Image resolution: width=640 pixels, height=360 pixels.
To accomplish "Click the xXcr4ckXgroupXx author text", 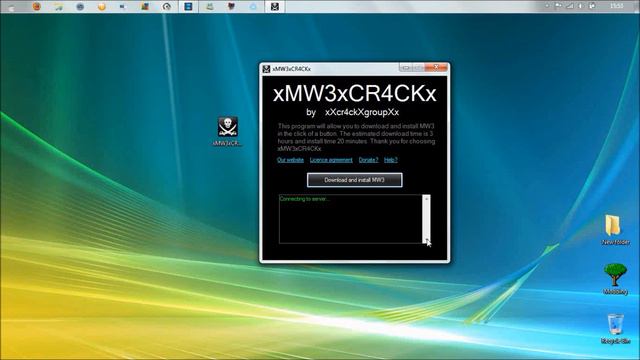I will click(362, 112).
